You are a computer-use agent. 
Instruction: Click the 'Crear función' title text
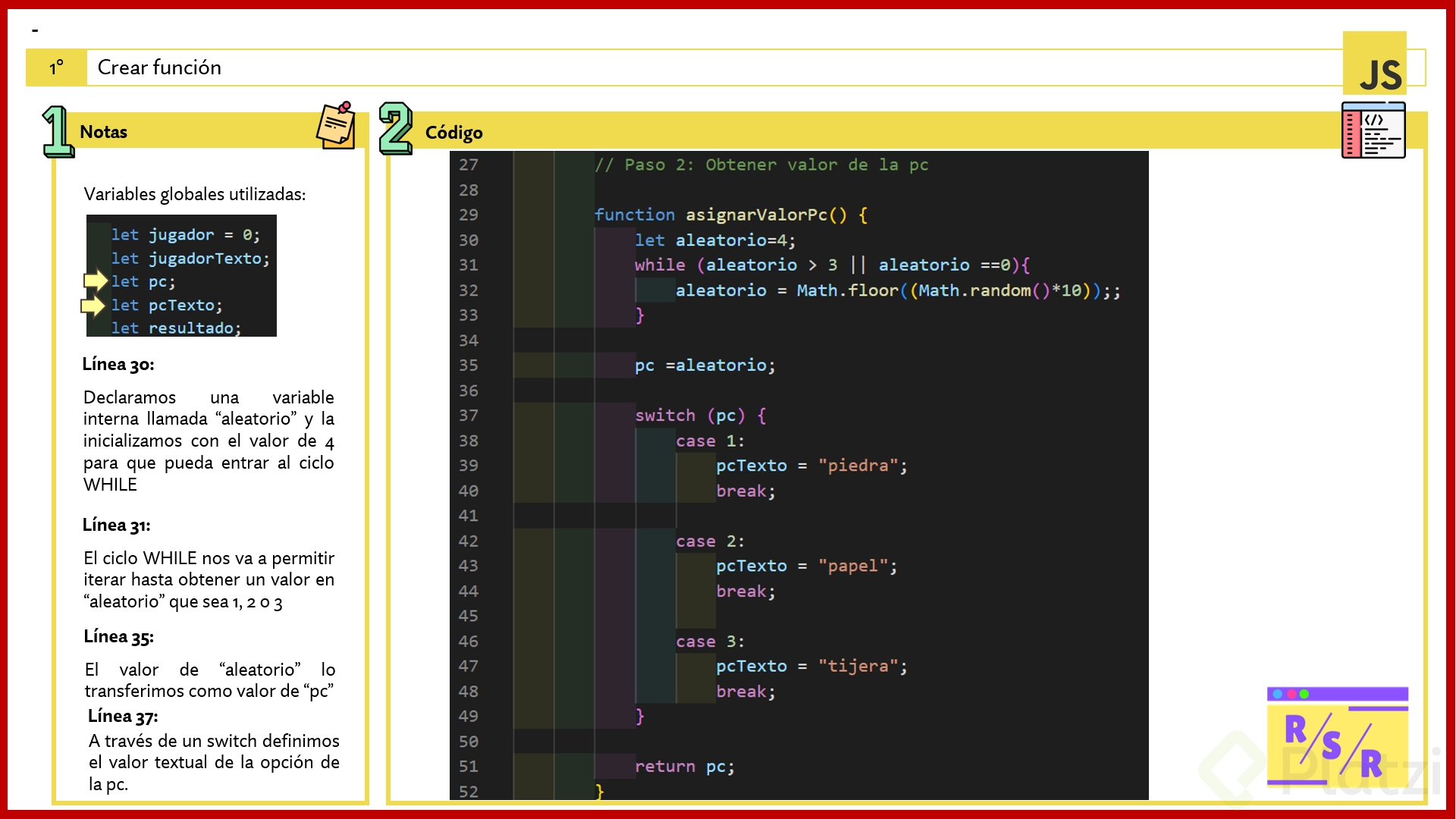tap(159, 67)
